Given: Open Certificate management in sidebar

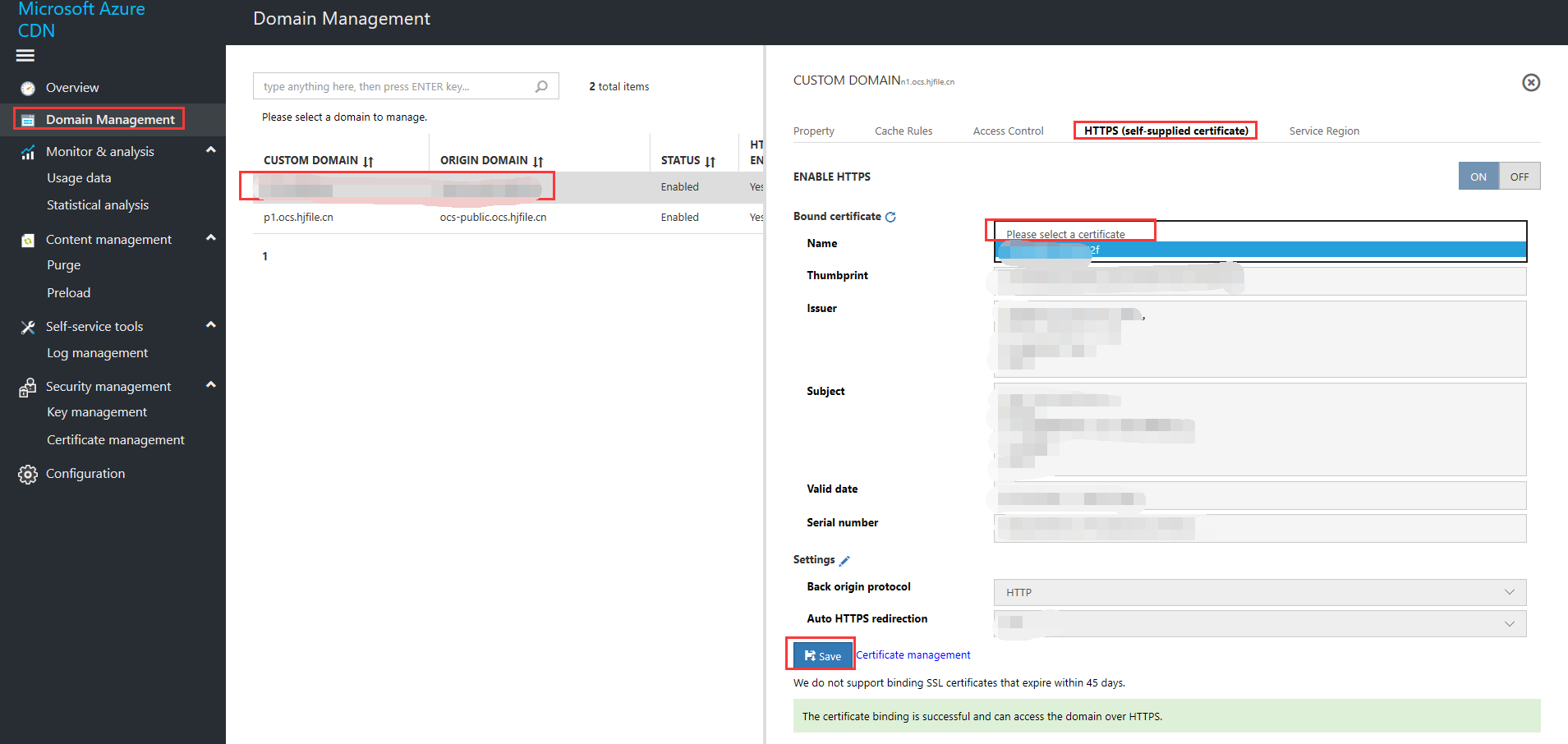Looking at the screenshot, I should 116,440.
